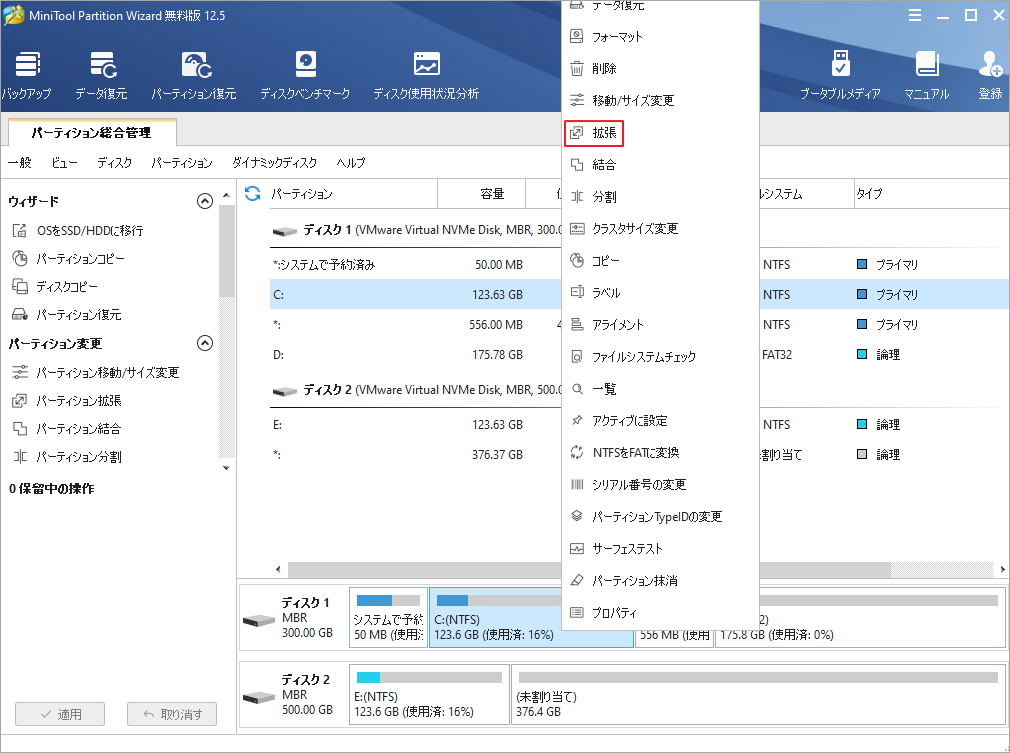Create ブータブルメディア bootable media

[x=840, y=75]
